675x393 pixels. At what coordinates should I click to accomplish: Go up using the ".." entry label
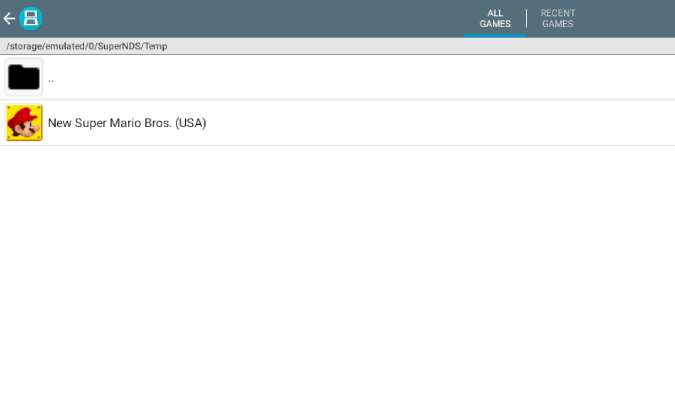51,80
